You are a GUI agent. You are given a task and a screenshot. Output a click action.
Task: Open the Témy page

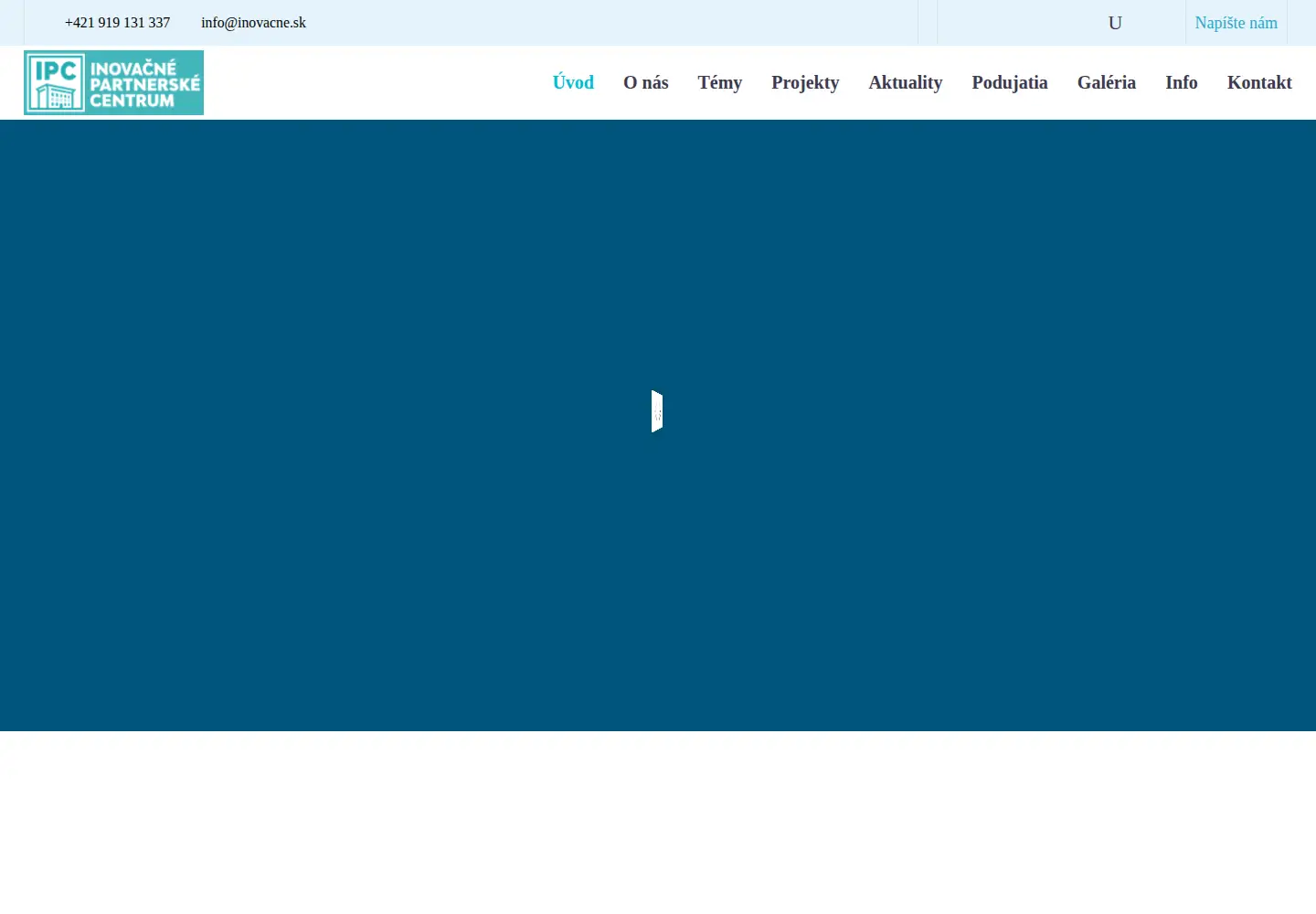point(720,82)
